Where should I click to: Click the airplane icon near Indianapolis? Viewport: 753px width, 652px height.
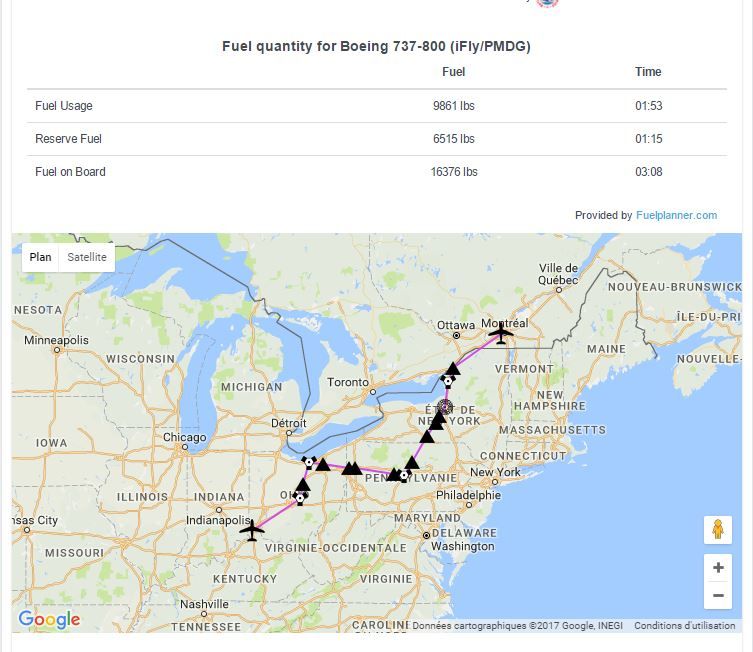(x=252, y=531)
